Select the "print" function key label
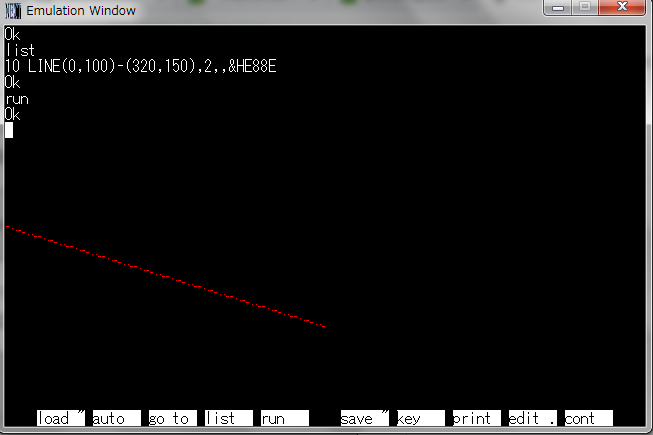 point(476,418)
